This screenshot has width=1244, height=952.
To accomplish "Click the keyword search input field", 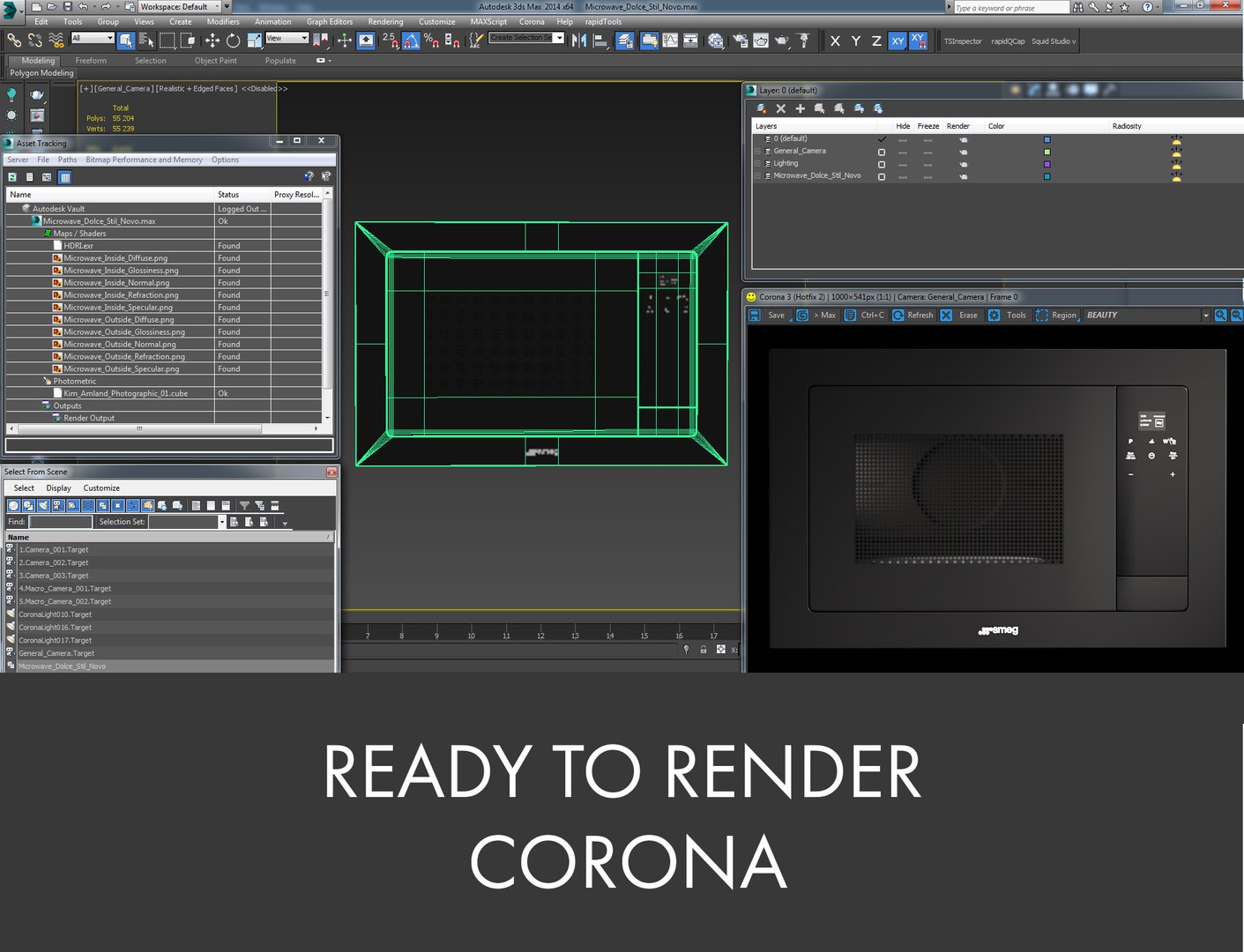I will pyautogui.click(x=1011, y=8).
